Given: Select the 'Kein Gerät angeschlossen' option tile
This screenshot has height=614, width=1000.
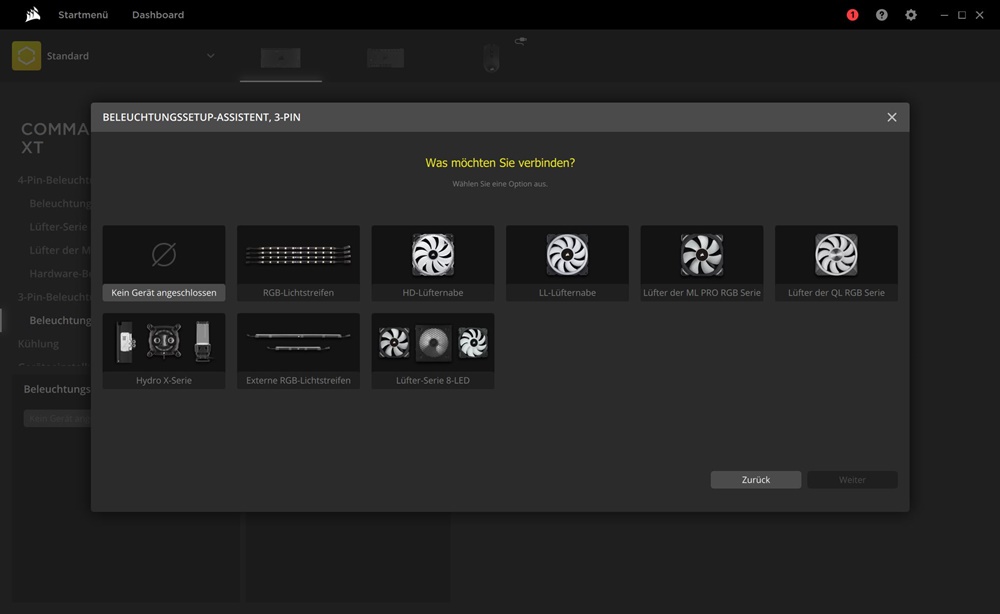Looking at the screenshot, I should 164,263.
